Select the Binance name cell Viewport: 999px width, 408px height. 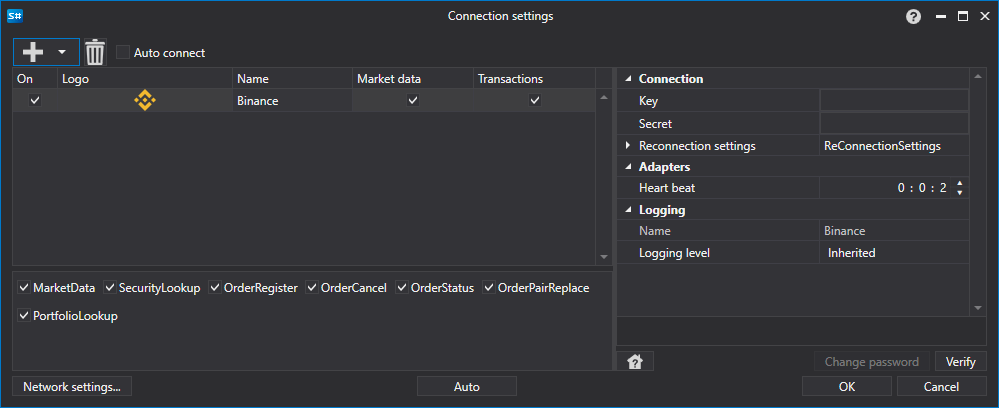tap(292, 101)
